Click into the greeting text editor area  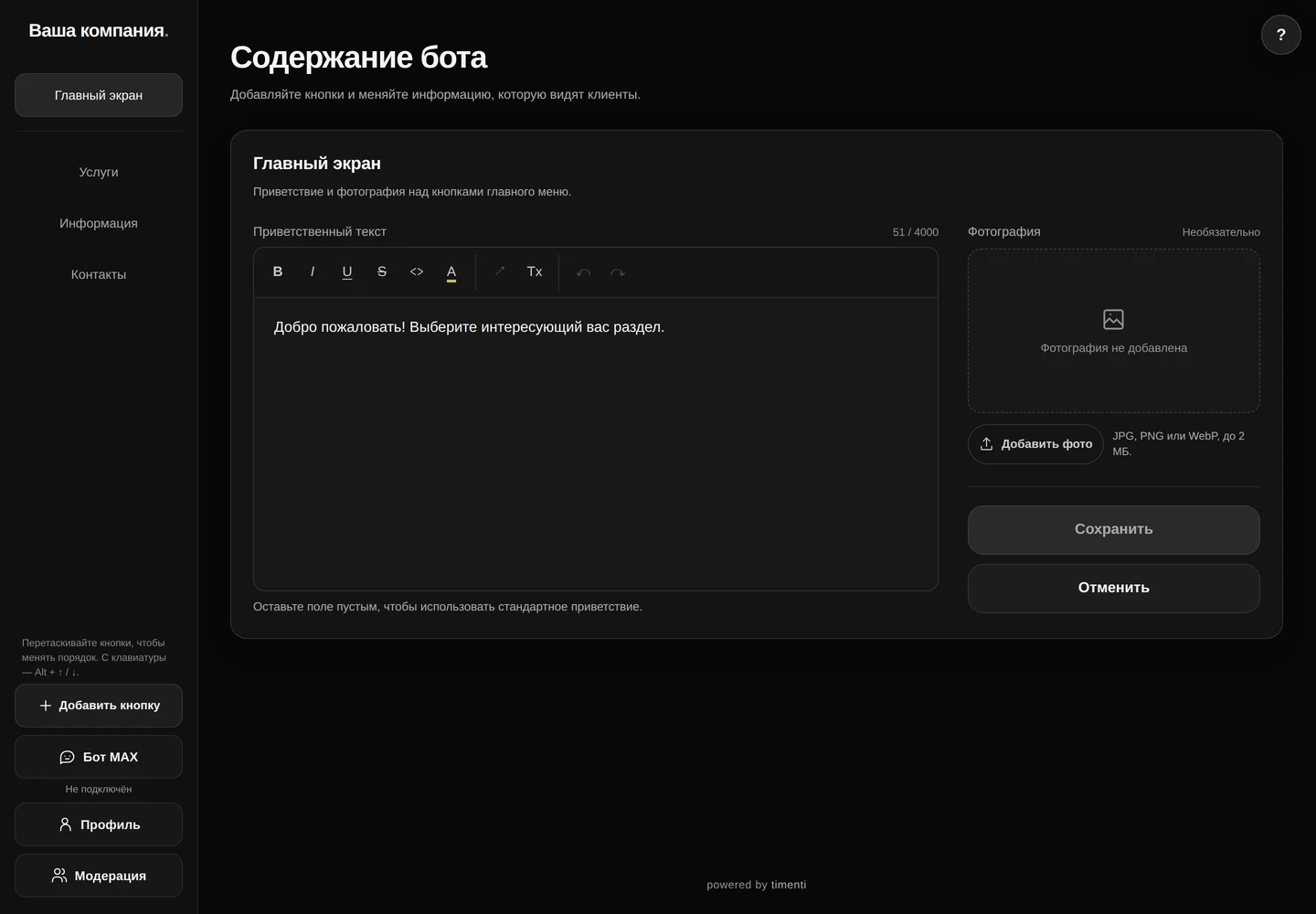596,444
